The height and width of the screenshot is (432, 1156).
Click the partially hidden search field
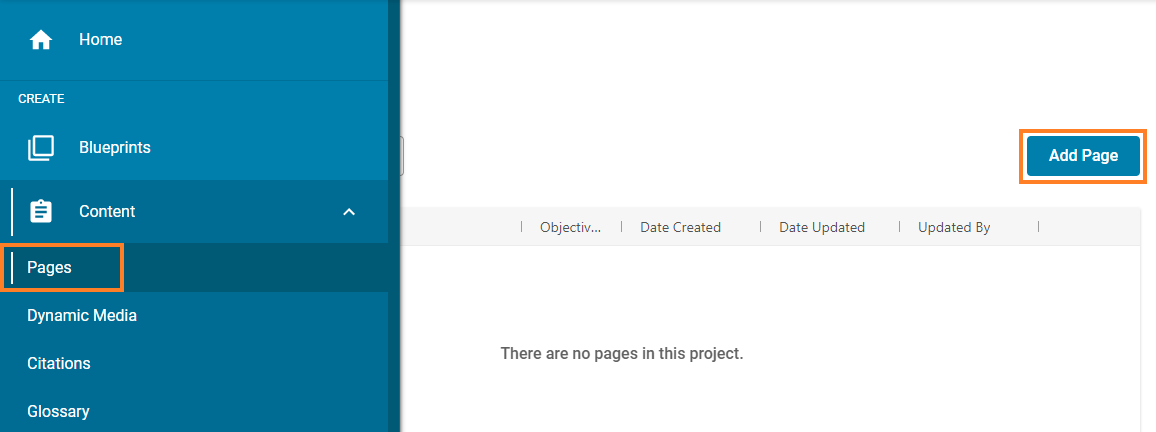tap(402, 156)
